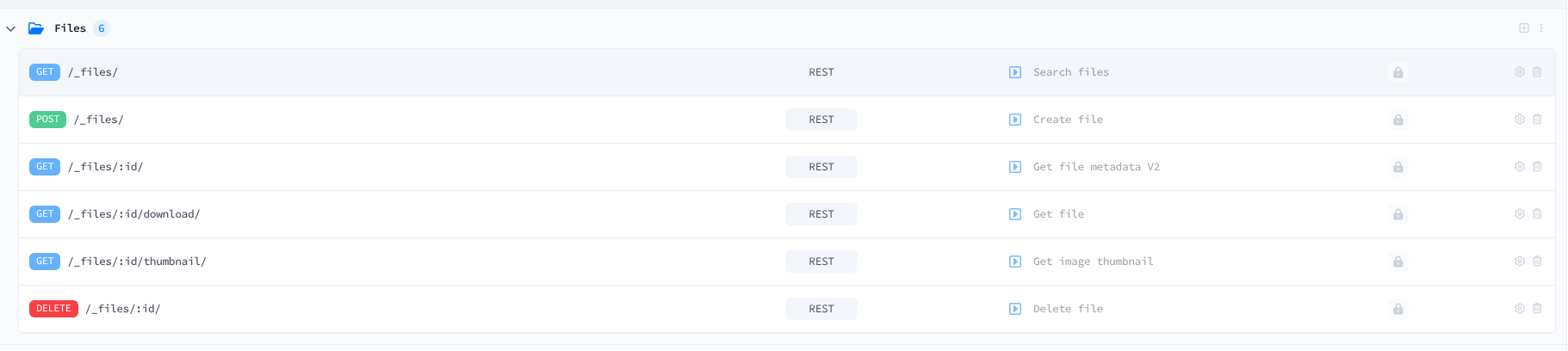Open settings gear for Search files endpoint

(1520, 72)
